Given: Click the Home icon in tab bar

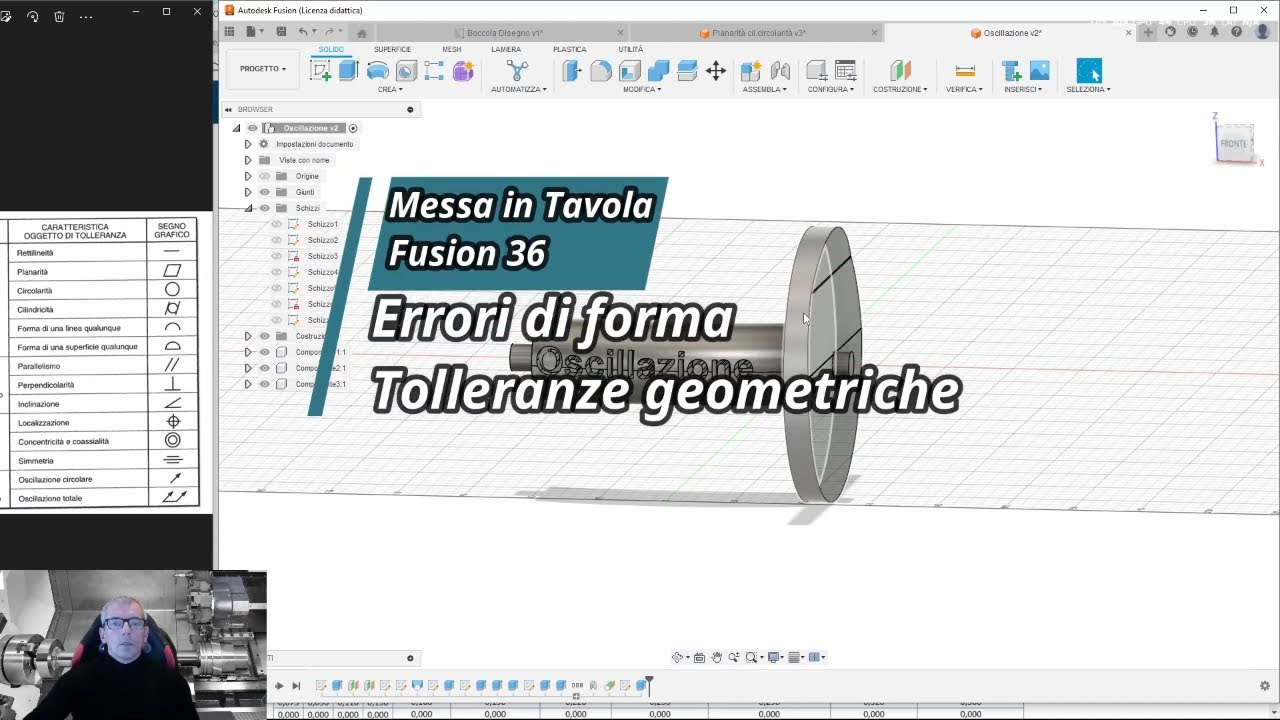Looking at the screenshot, I should (x=361, y=33).
